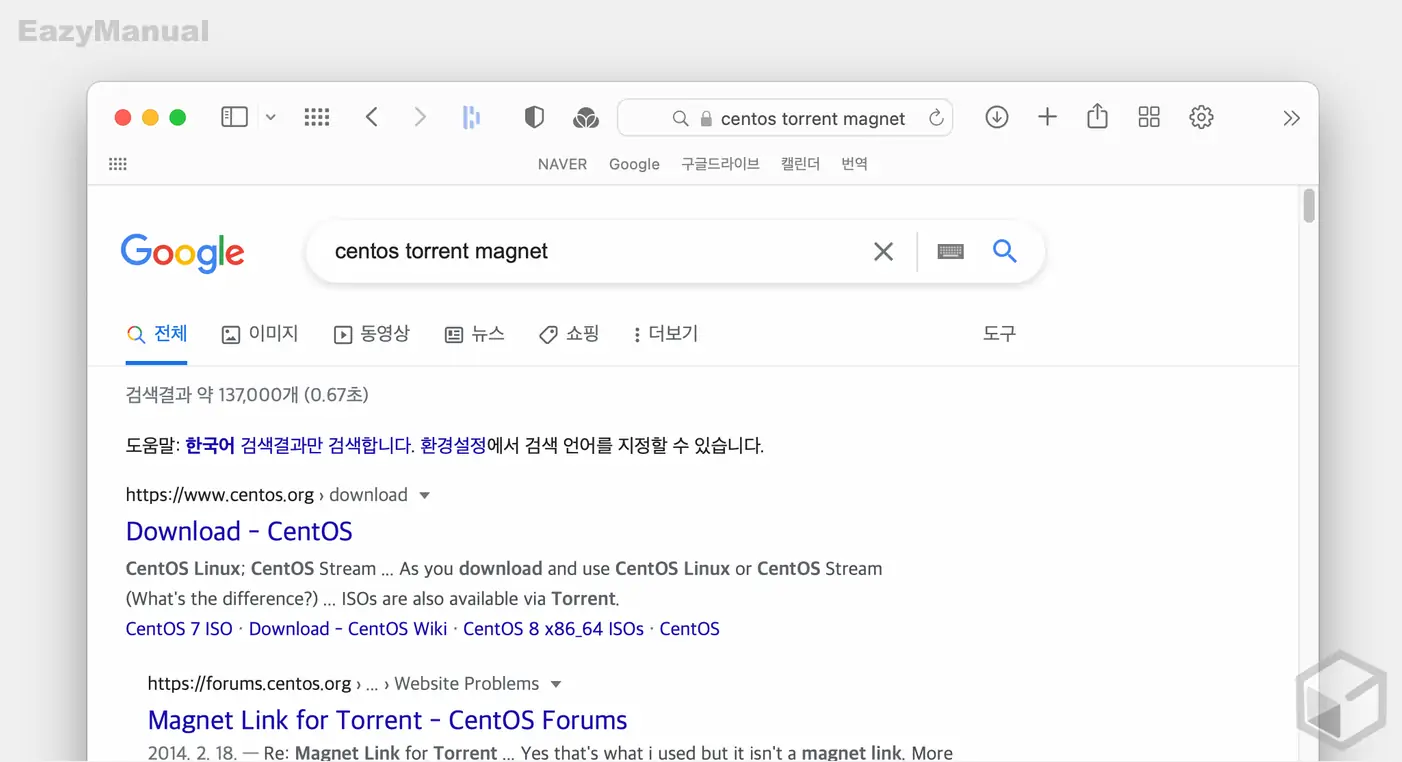
Task: Open NAVER bookmark in favorites bar
Action: pos(562,164)
